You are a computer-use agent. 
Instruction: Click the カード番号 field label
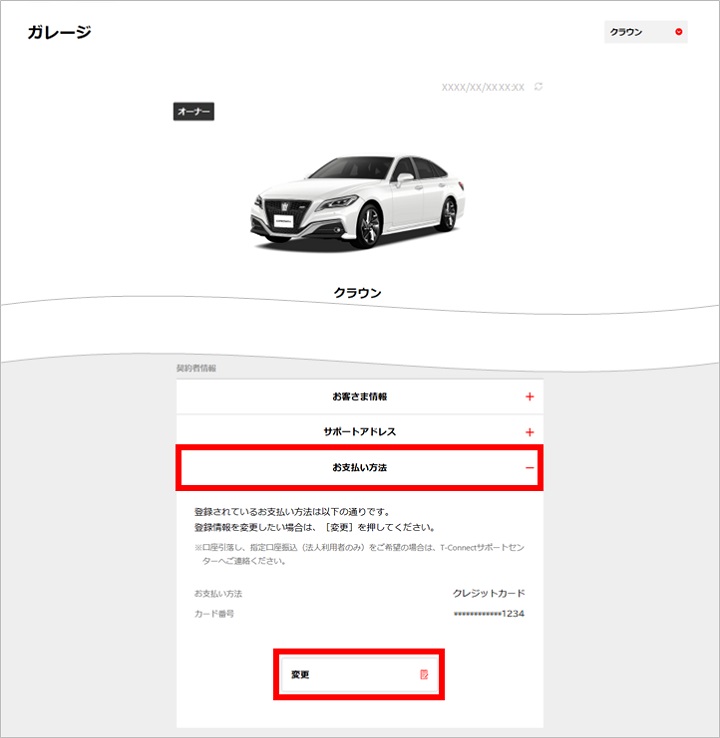pyautogui.click(x=214, y=614)
